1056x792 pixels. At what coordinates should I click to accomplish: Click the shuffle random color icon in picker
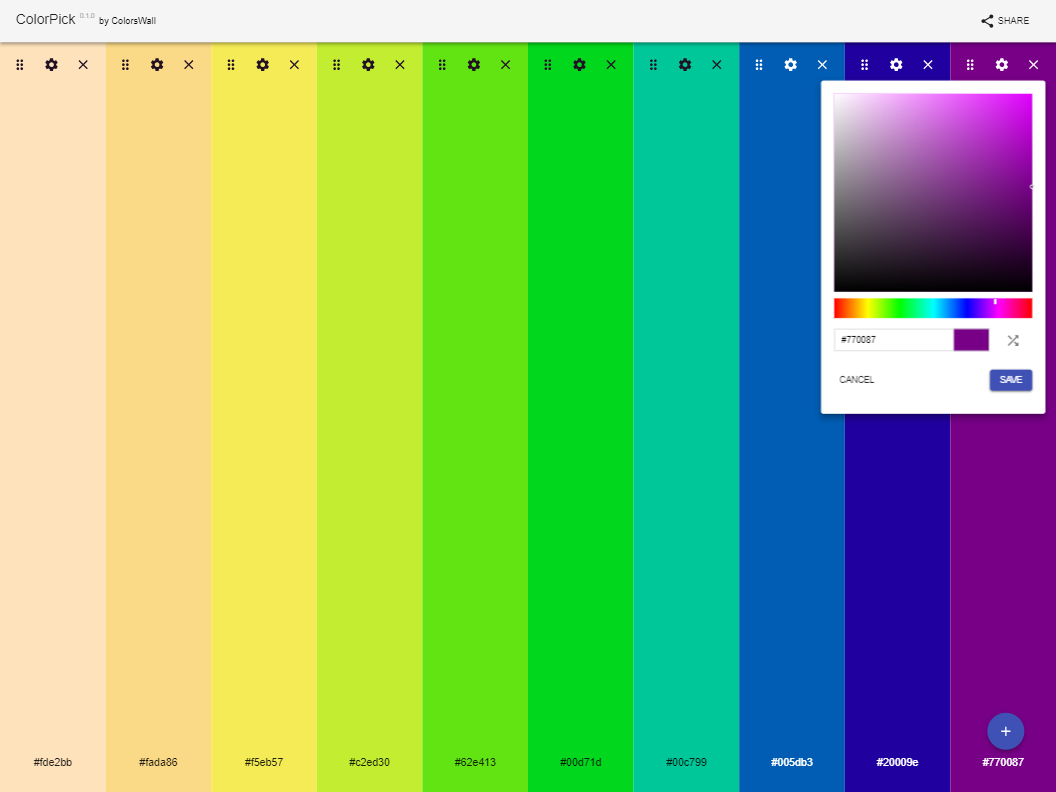pos(1012,340)
